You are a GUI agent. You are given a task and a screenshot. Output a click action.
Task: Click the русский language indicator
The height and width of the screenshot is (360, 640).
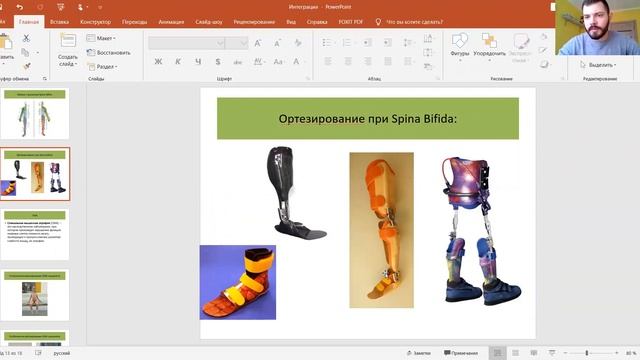tap(62, 353)
